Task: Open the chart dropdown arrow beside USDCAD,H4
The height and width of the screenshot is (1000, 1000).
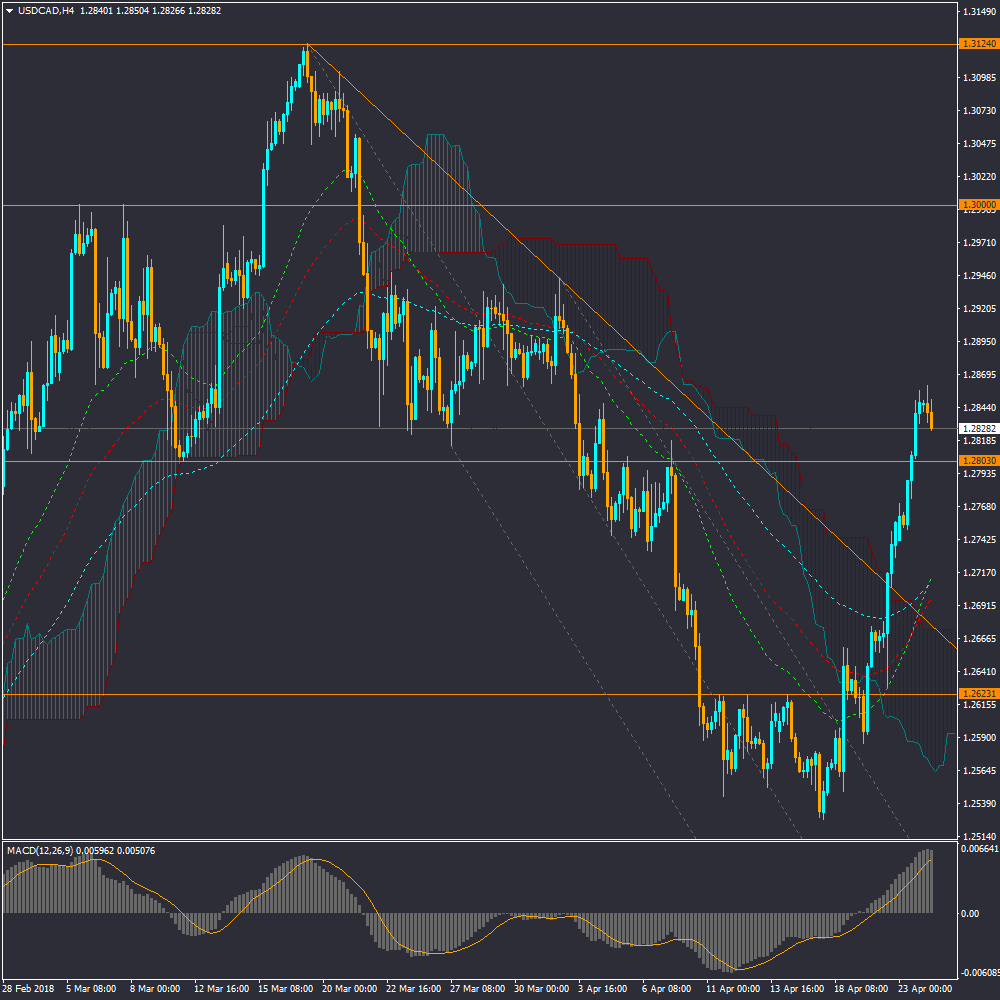Action: pos(10,12)
